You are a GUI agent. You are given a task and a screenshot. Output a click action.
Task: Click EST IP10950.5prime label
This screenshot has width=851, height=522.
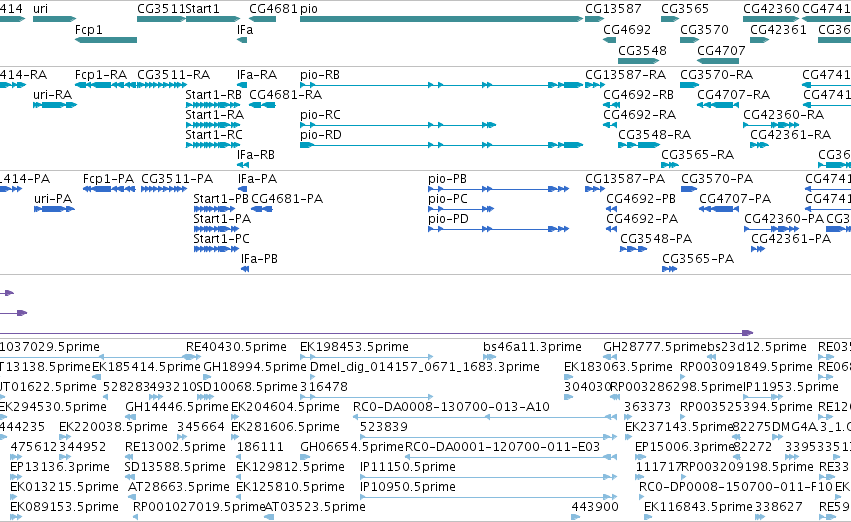[x=408, y=487]
